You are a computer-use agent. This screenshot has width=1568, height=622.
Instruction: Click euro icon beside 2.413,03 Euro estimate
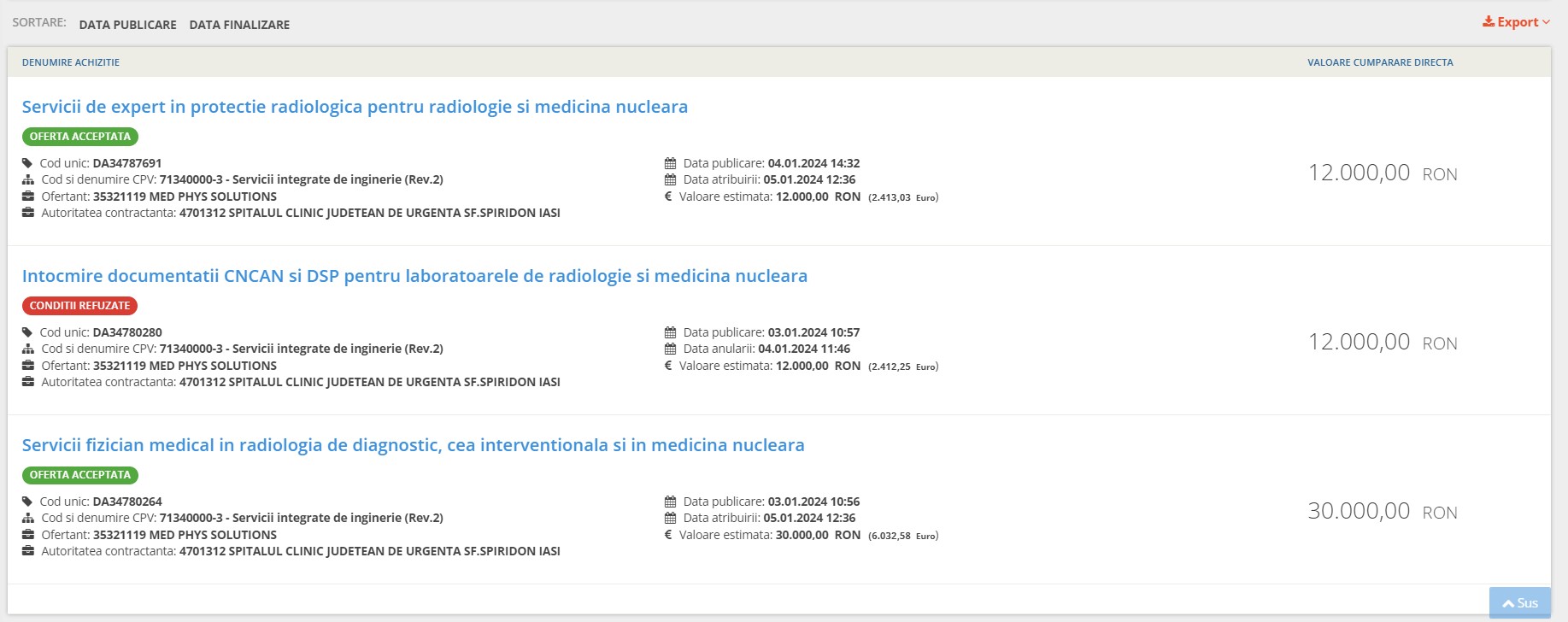(668, 197)
